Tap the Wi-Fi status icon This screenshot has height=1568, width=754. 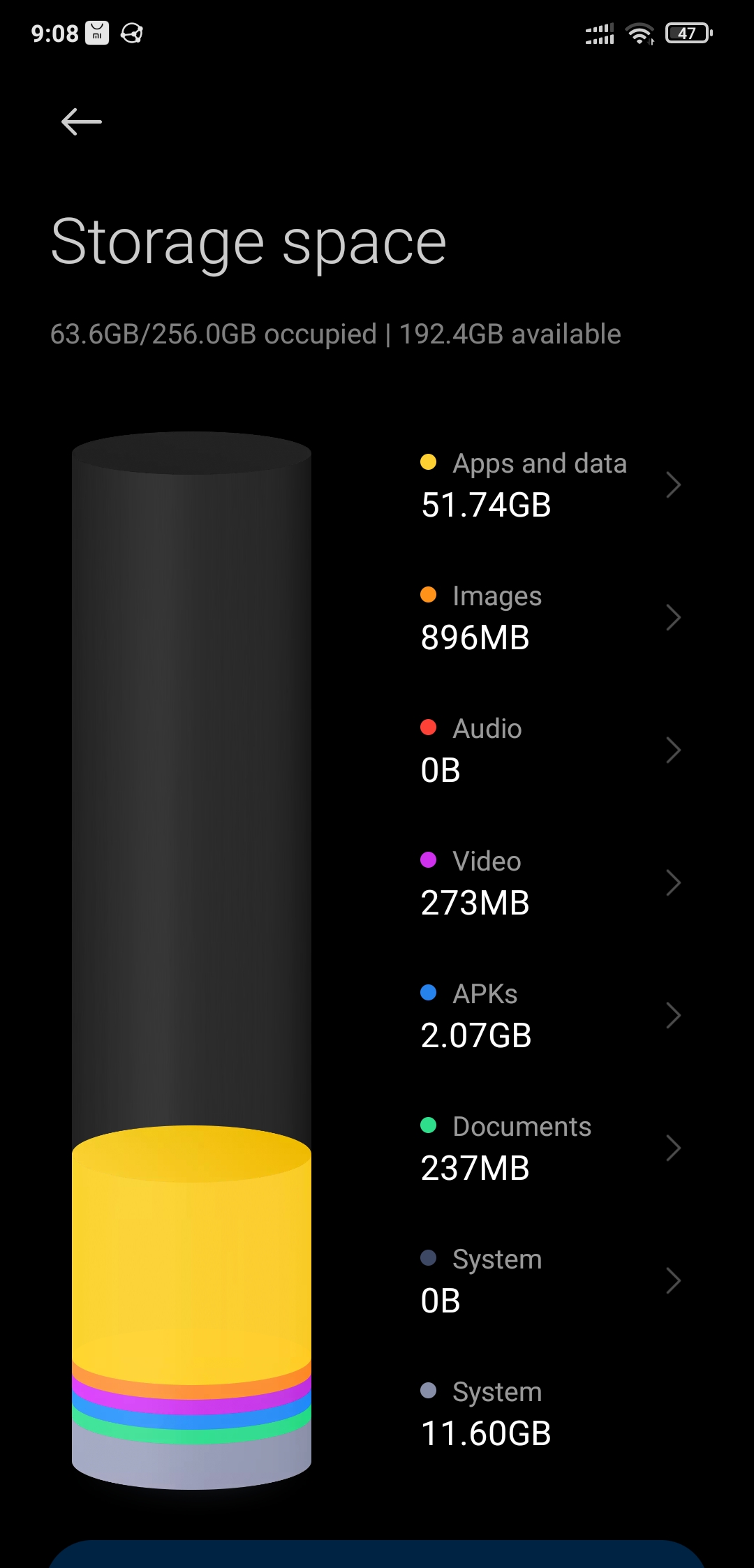pyautogui.click(x=640, y=34)
